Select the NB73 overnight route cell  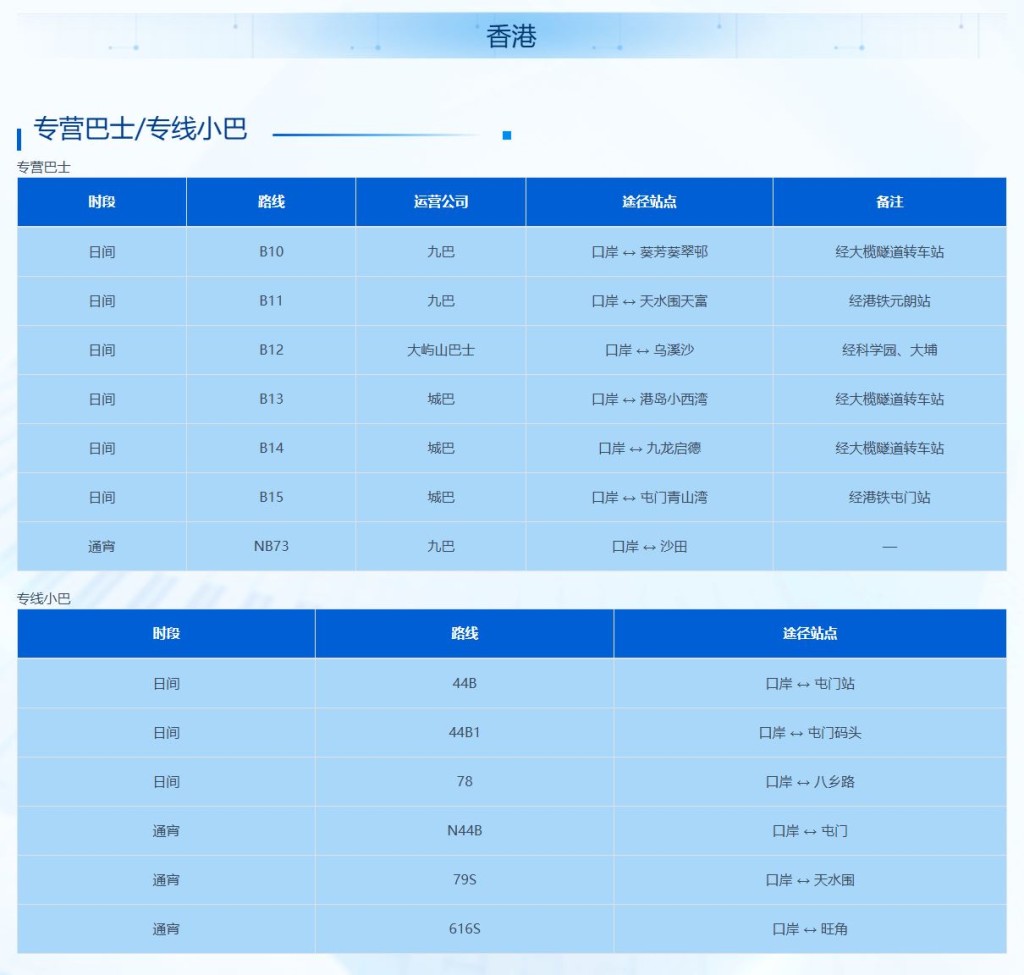(x=271, y=546)
